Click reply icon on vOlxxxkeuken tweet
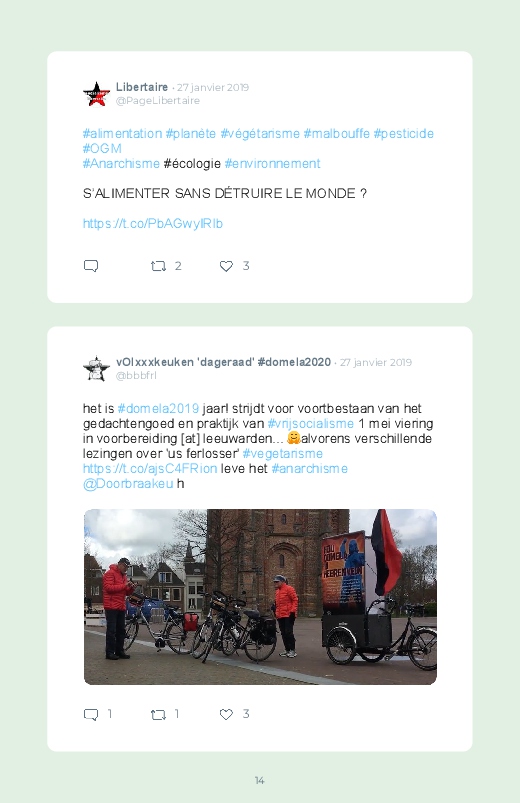The image size is (520, 803). click(x=91, y=714)
